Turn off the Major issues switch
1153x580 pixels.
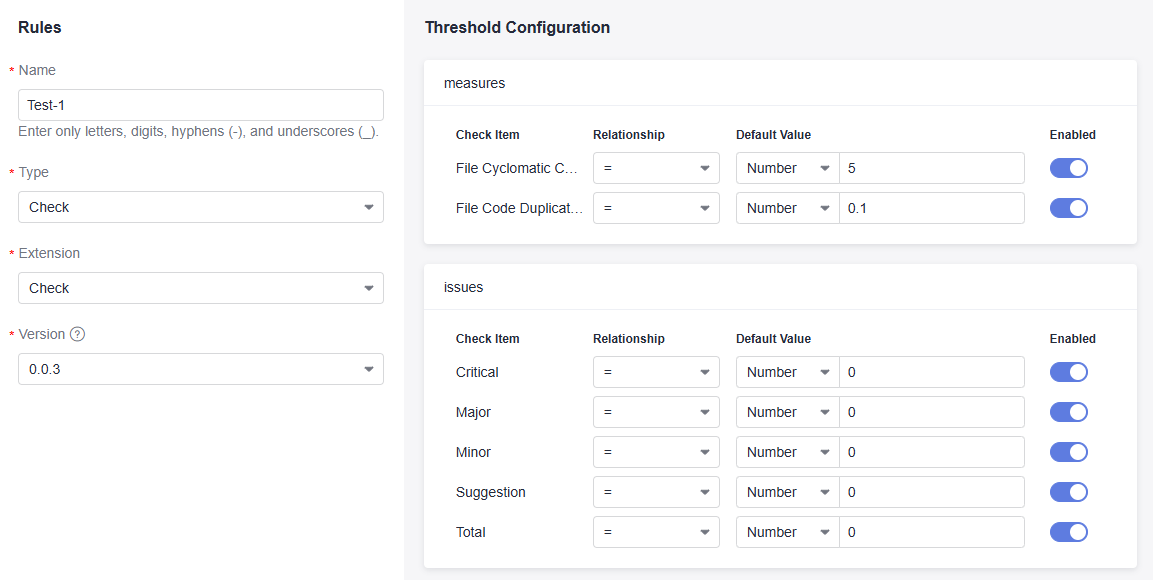point(1068,412)
